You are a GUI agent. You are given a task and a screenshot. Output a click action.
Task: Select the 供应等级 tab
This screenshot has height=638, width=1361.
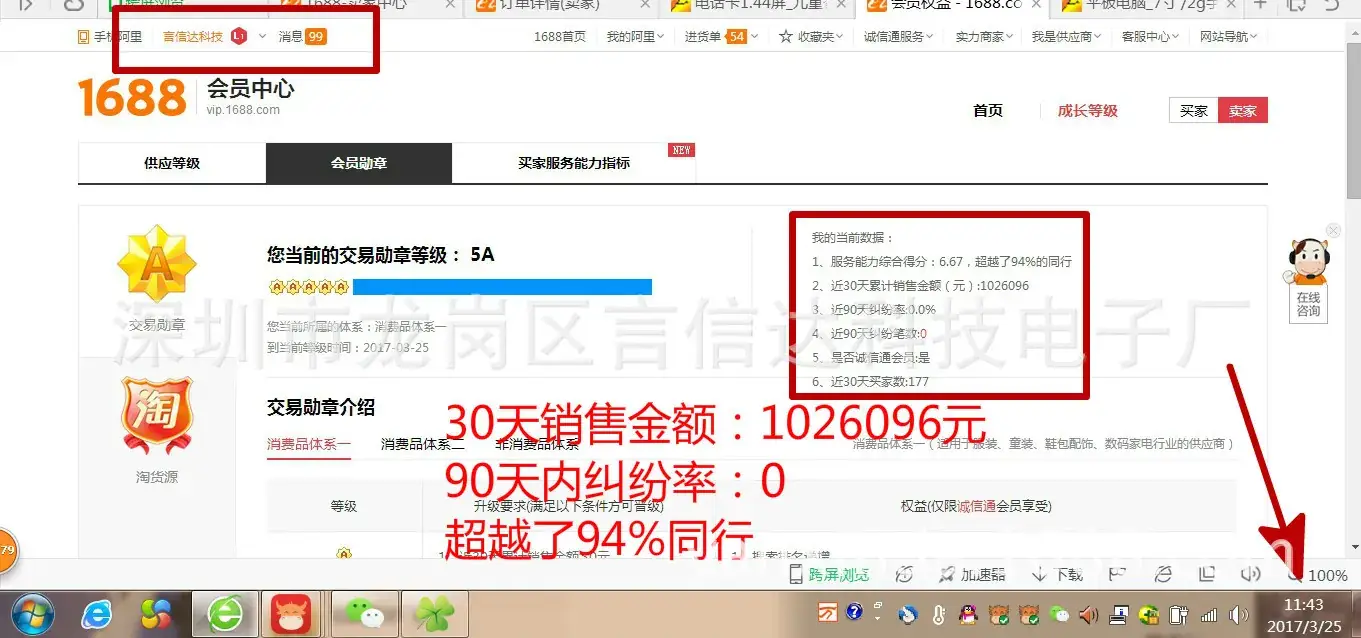coord(172,163)
